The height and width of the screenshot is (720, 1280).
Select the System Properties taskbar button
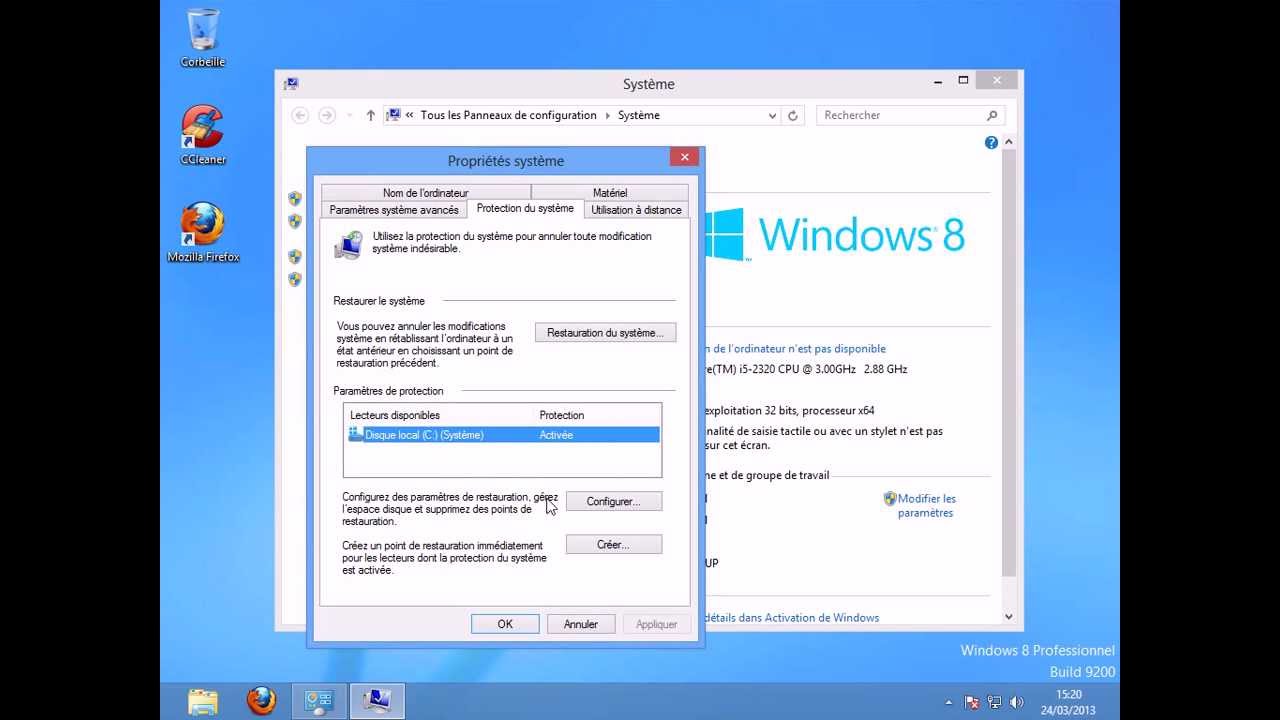pyautogui.click(x=377, y=701)
